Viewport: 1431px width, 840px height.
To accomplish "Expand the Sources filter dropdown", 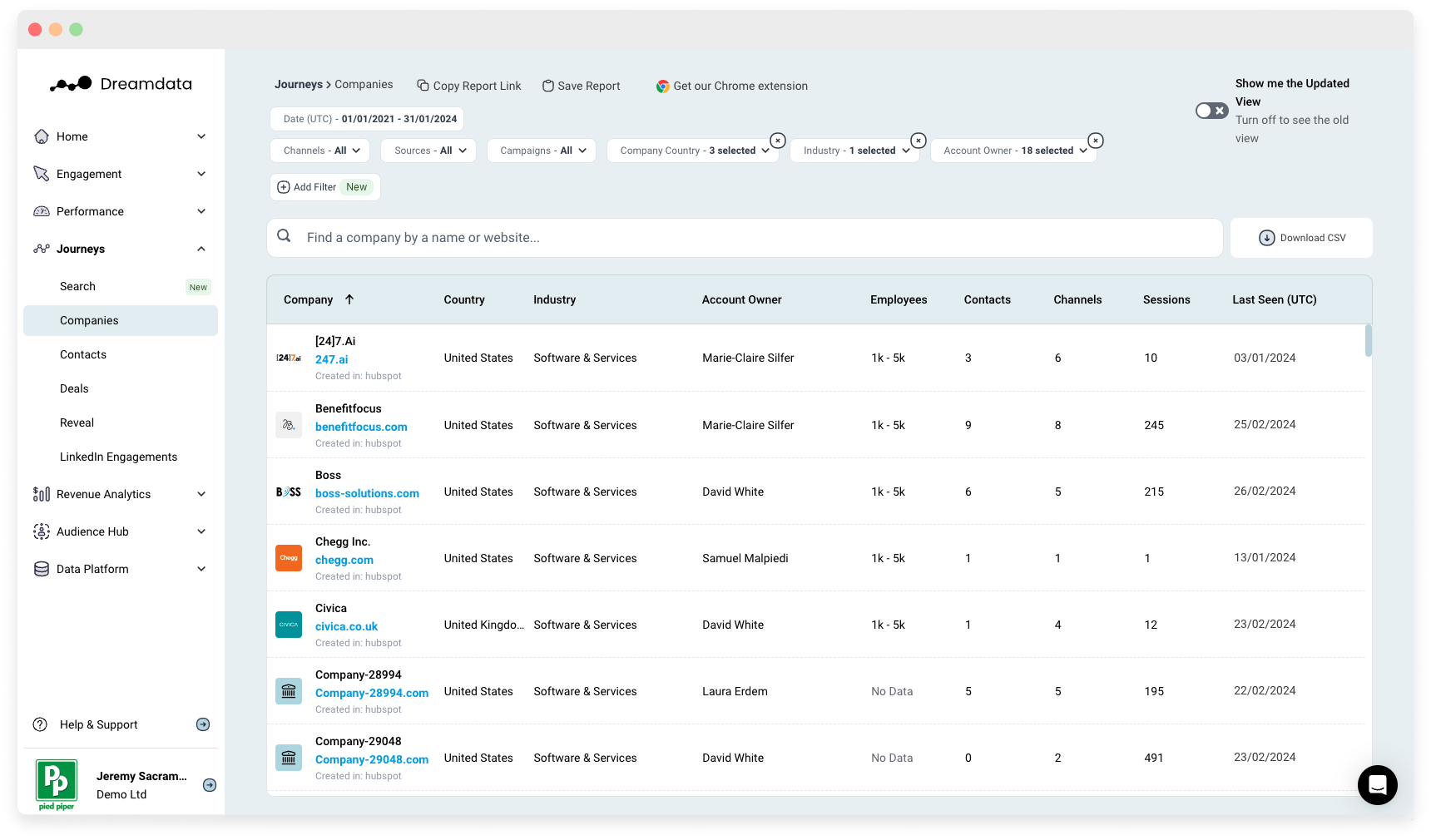I will click(428, 151).
